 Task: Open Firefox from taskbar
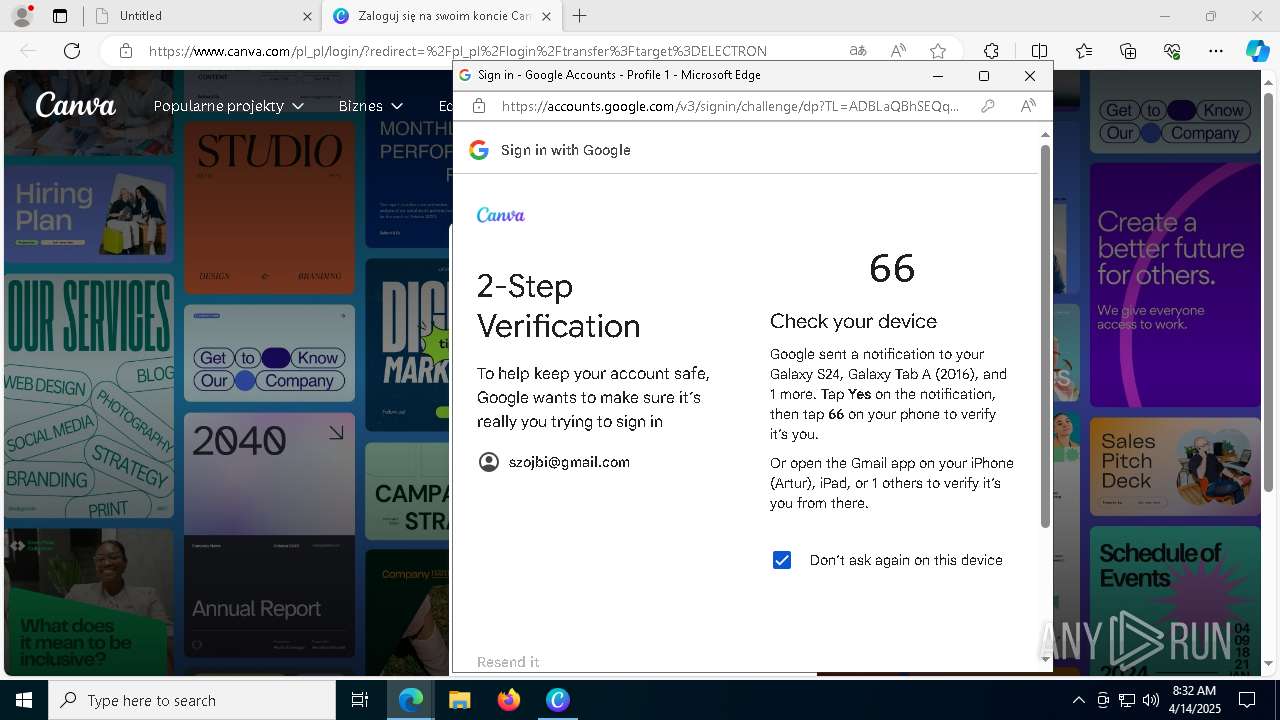tap(509, 700)
